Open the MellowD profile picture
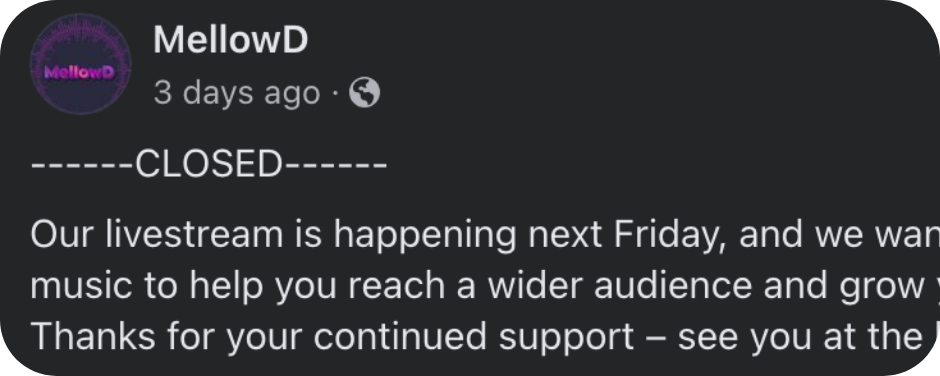 pyautogui.click(x=81, y=64)
